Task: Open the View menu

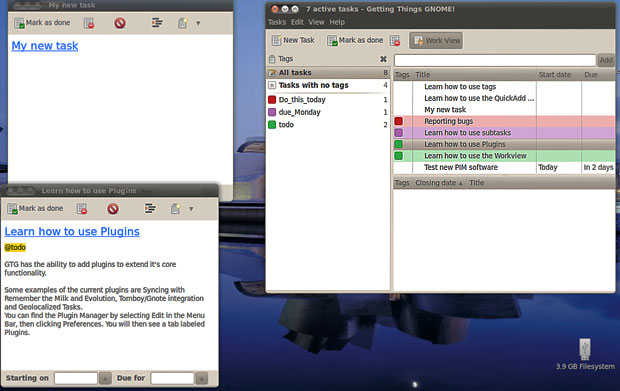Action: coord(316,22)
